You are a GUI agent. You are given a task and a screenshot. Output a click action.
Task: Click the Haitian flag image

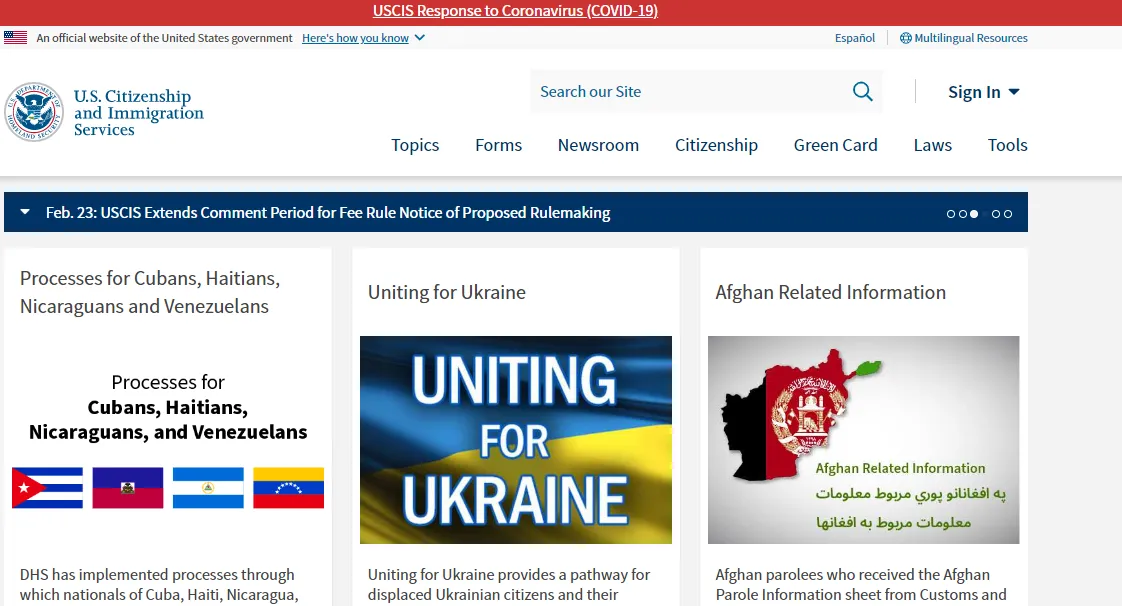click(x=127, y=488)
